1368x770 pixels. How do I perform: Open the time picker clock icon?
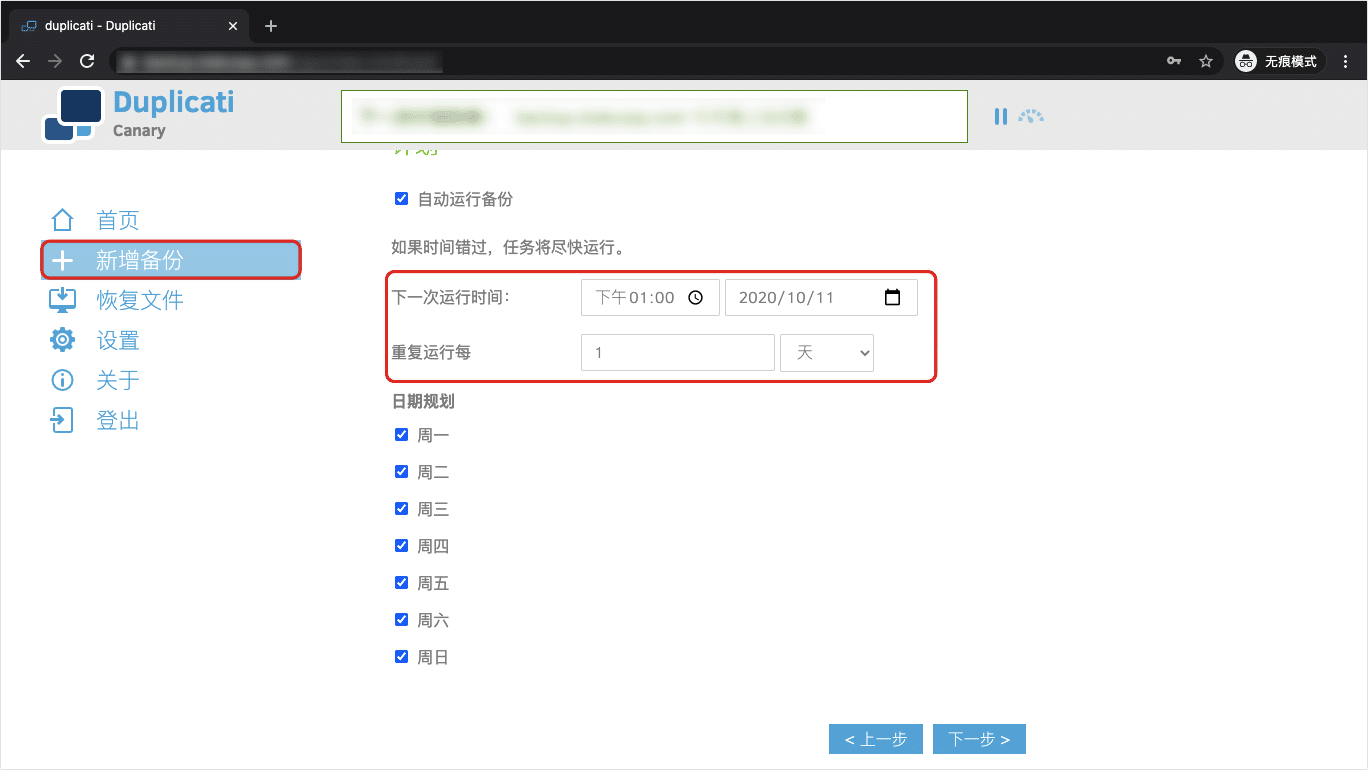click(696, 298)
